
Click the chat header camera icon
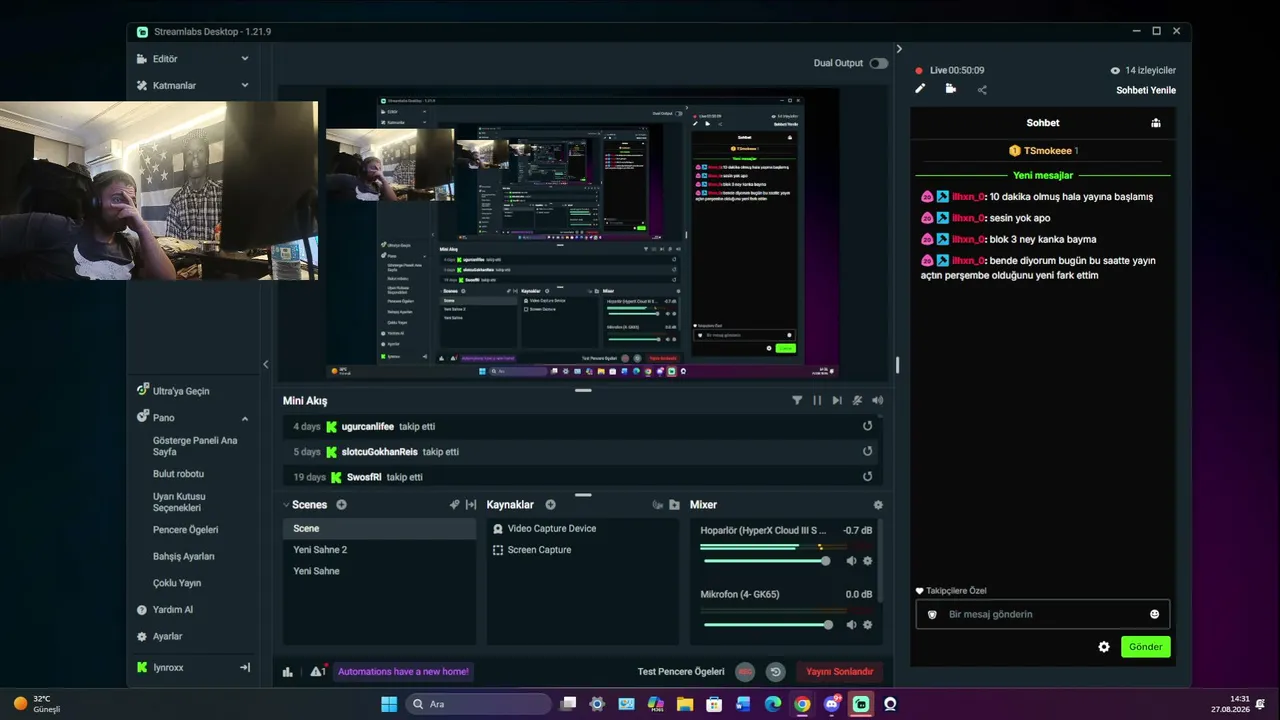[950, 88]
